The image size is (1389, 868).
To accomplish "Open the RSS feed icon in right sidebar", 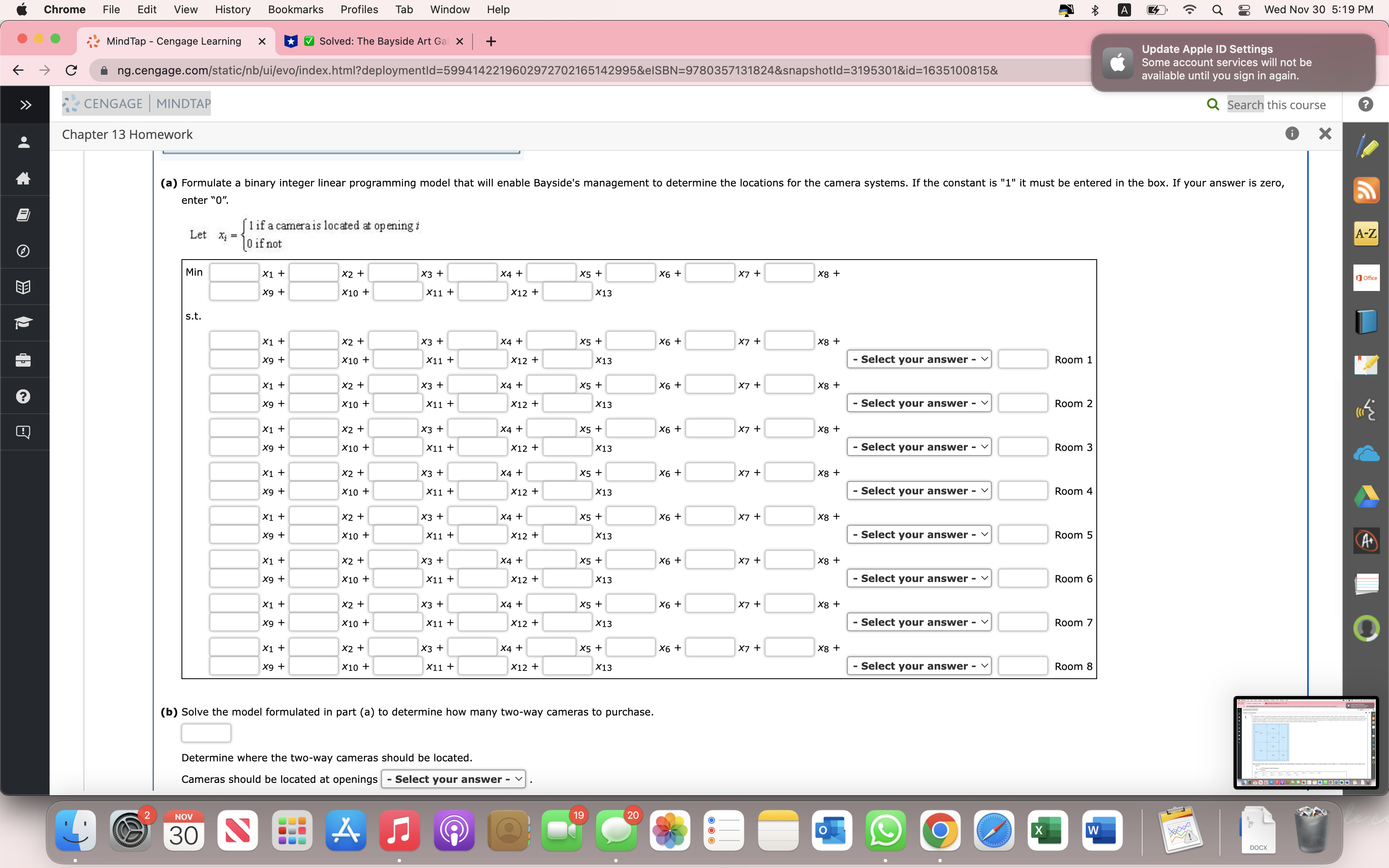I will point(1366,191).
